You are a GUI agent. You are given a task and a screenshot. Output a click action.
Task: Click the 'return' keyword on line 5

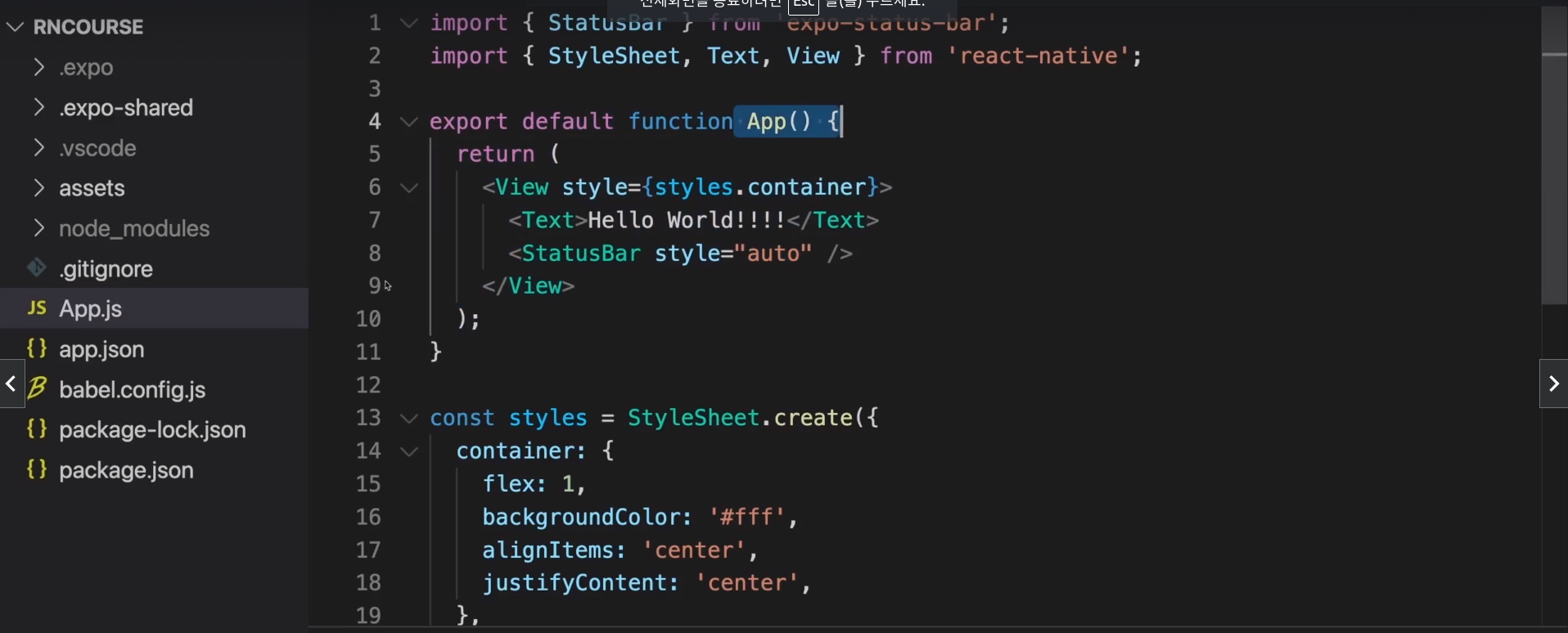[x=495, y=155]
